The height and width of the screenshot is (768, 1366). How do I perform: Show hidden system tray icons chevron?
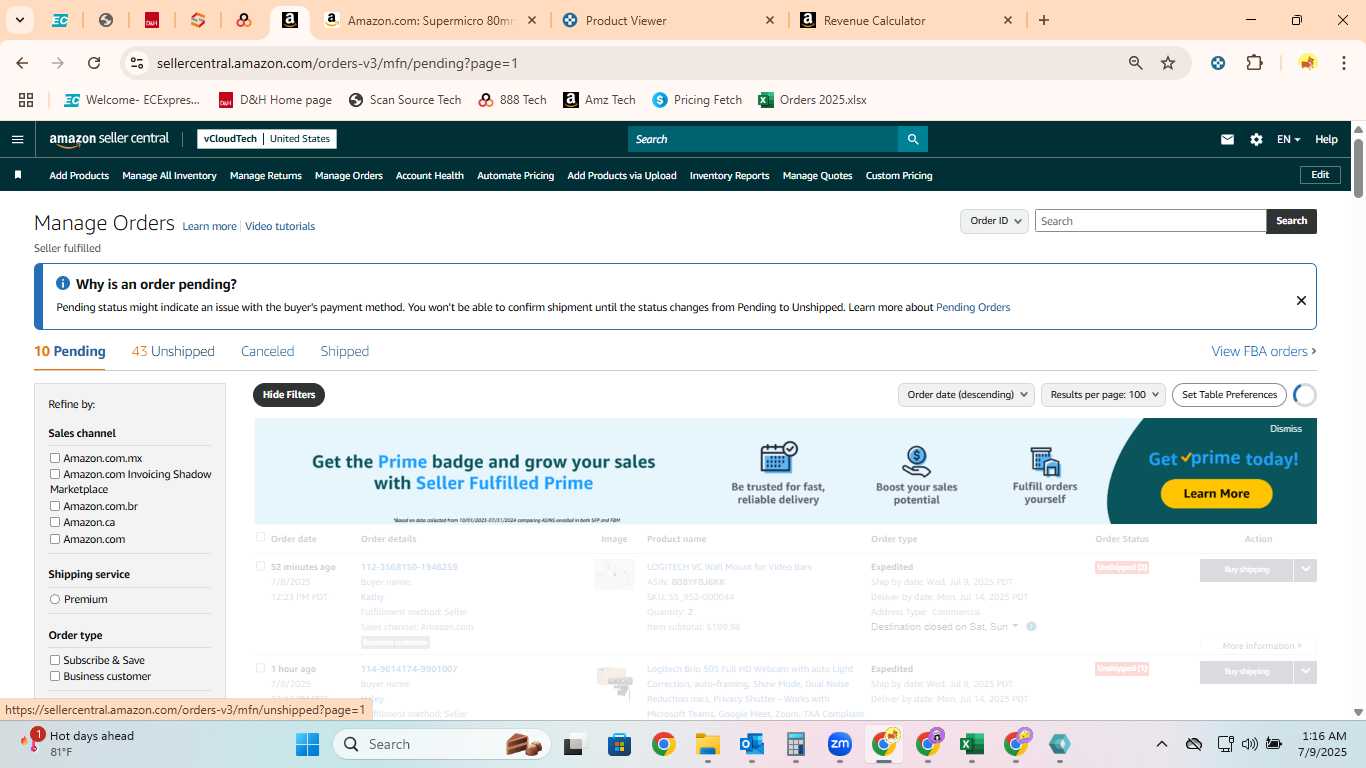(1161, 744)
